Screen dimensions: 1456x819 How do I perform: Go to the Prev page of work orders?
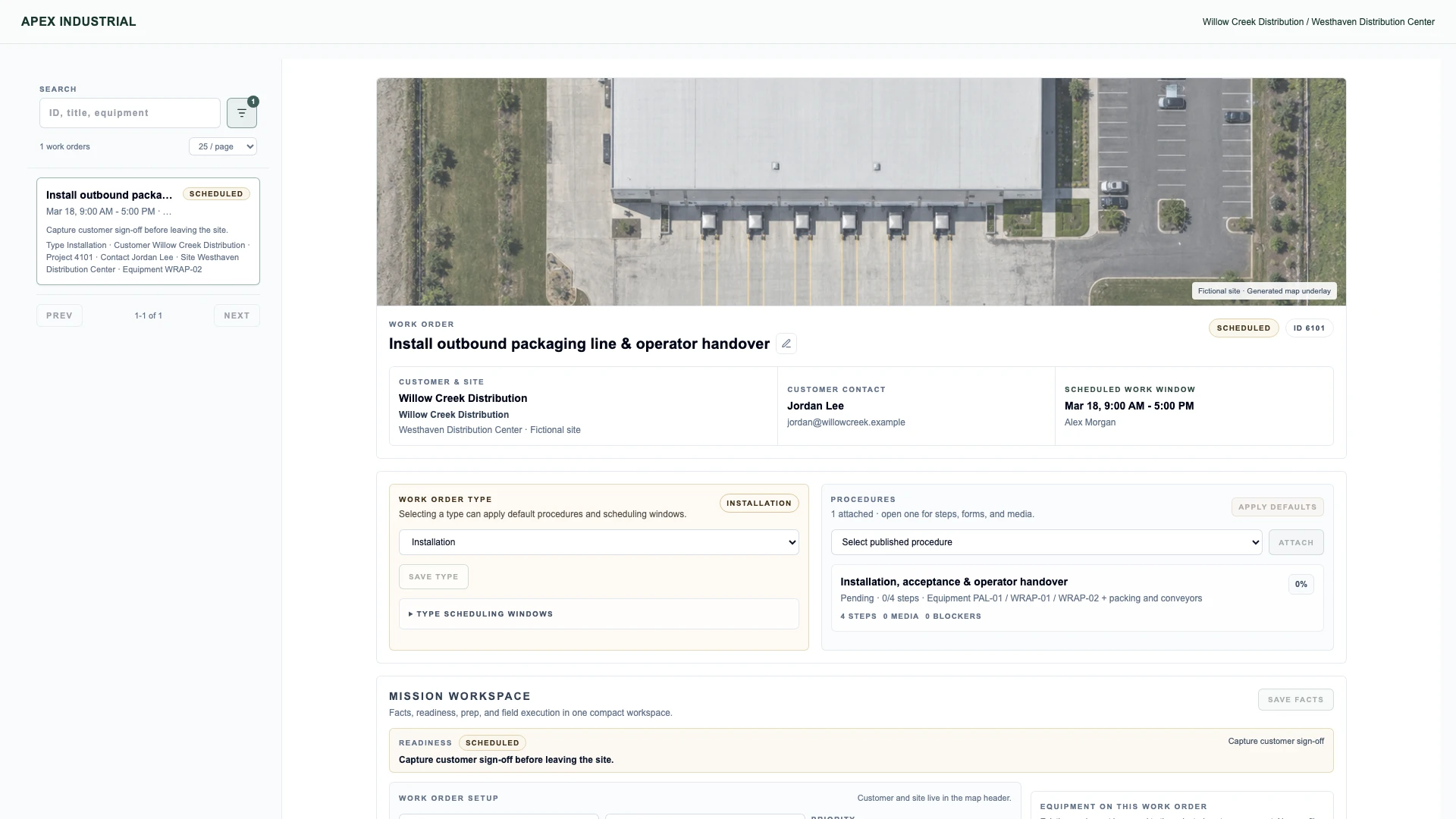[x=59, y=315]
